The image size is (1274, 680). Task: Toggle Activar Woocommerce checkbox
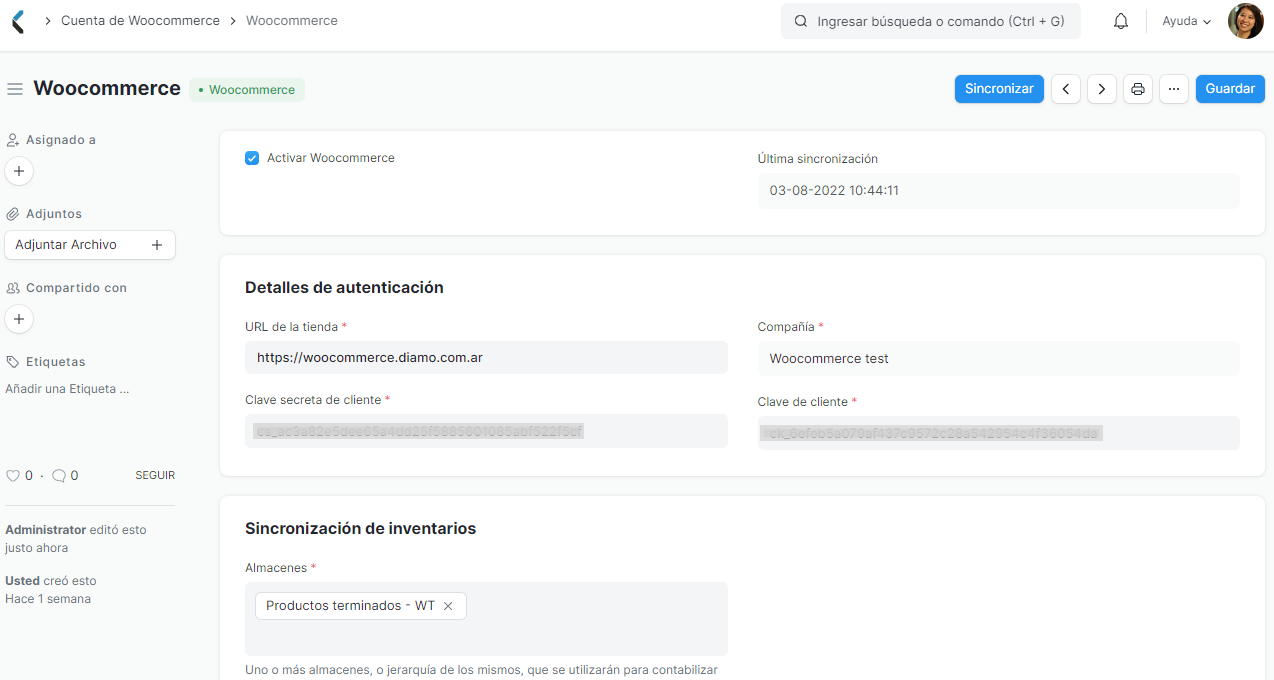[252, 158]
